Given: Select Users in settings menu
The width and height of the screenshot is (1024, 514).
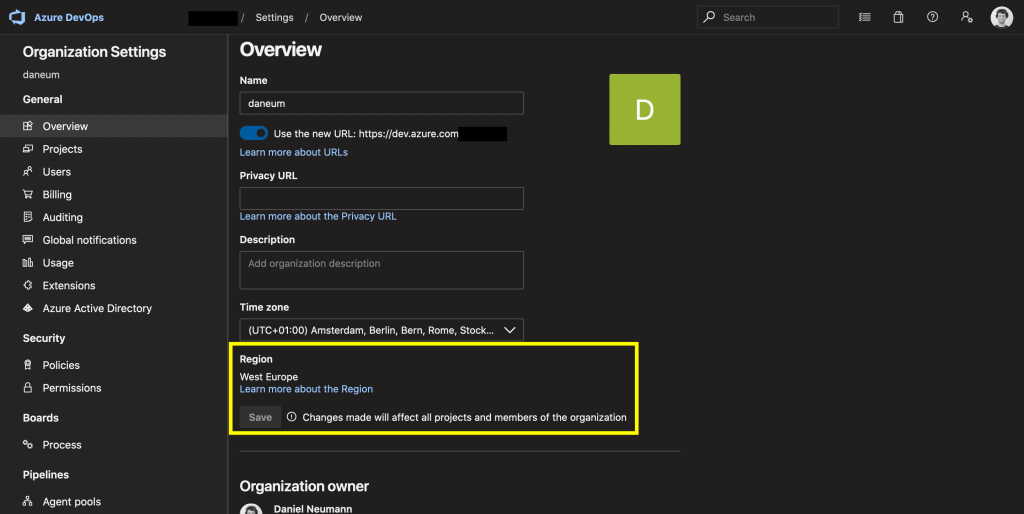Looking at the screenshot, I should (x=57, y=172).
